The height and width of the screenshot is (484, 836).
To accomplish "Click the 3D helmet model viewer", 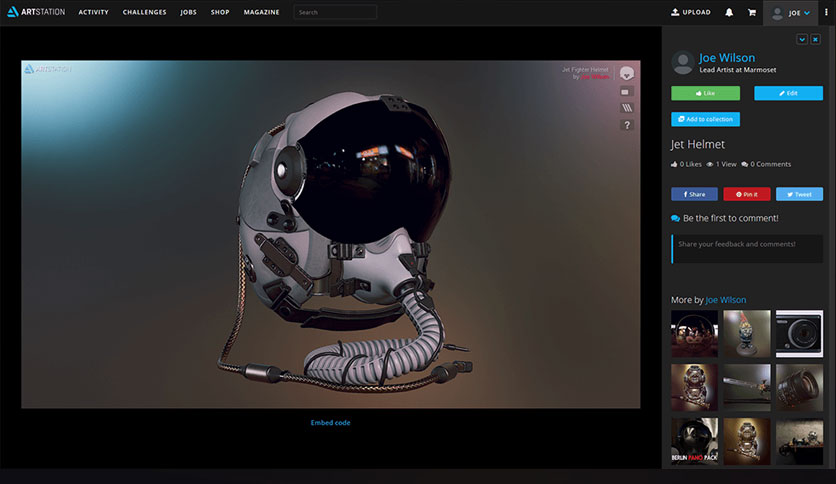I will tap(331, 235).
